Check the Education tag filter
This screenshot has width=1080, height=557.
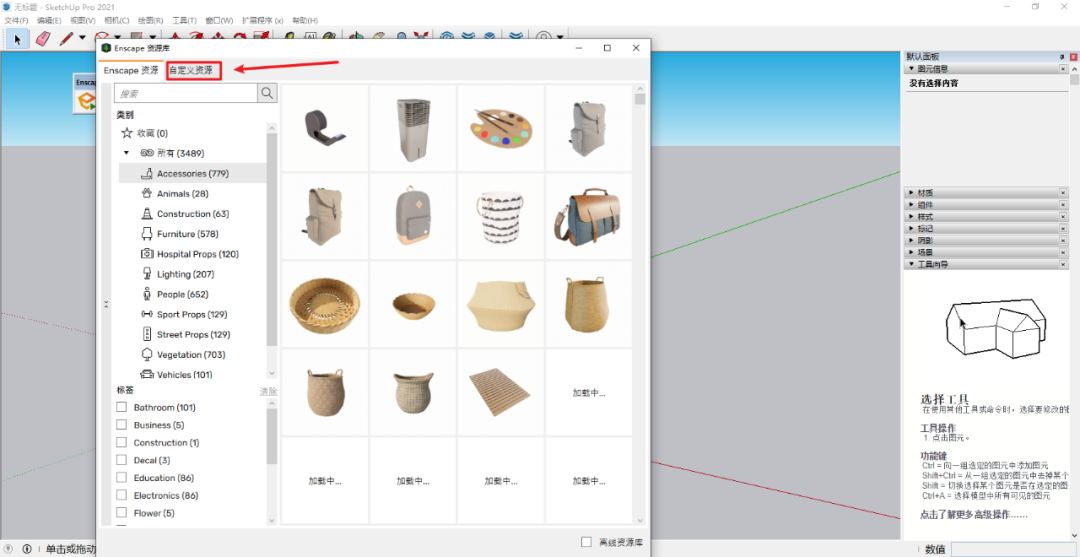[122, 478]
